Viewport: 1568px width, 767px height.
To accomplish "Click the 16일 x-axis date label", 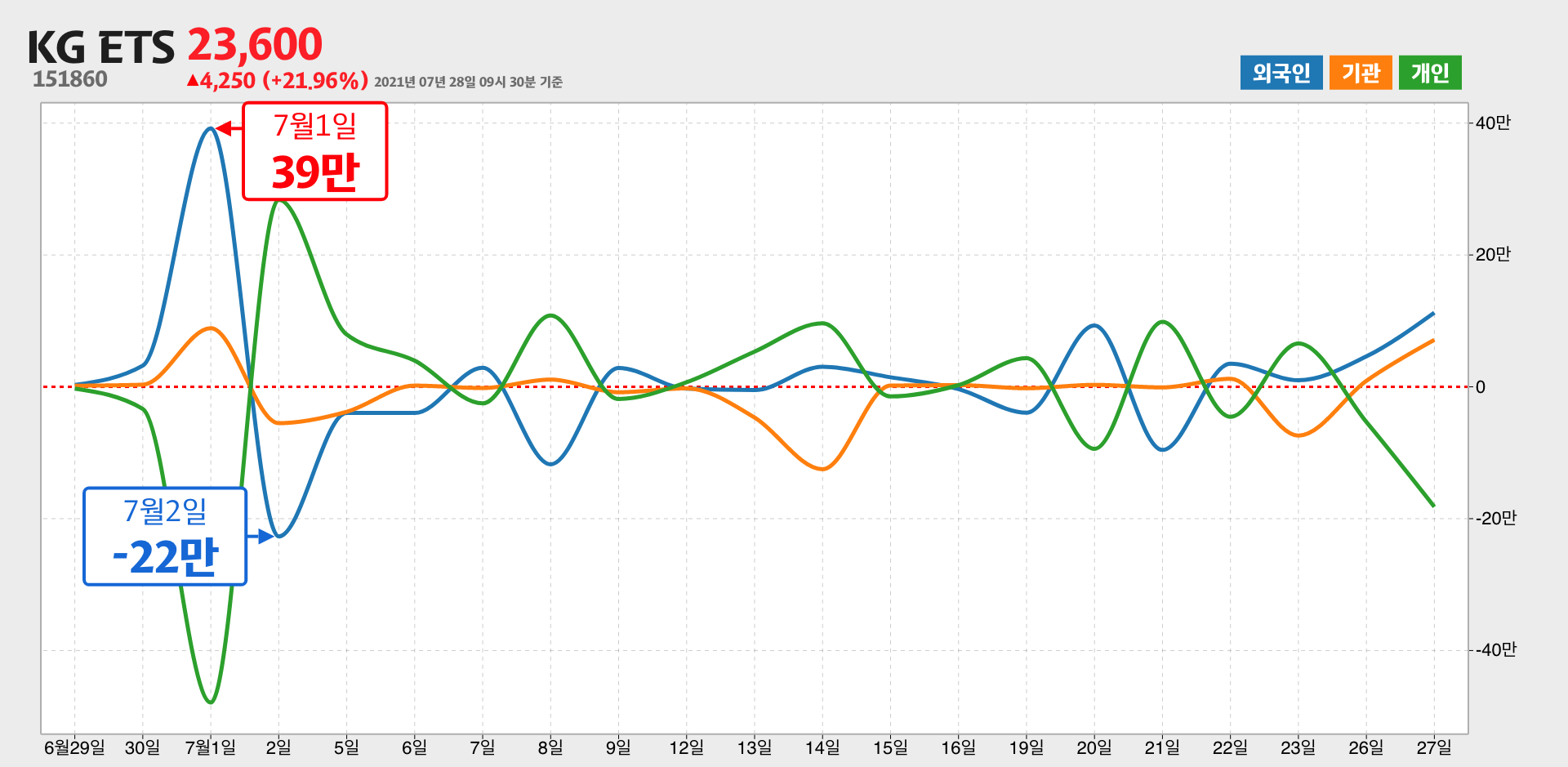I will pos(958,747).
